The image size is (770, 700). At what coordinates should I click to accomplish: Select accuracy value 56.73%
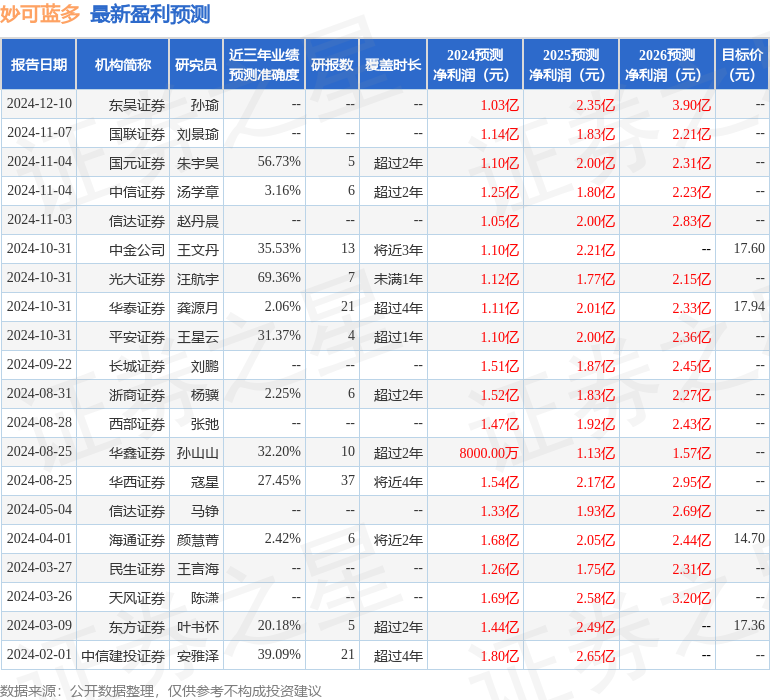pos(279,162)
